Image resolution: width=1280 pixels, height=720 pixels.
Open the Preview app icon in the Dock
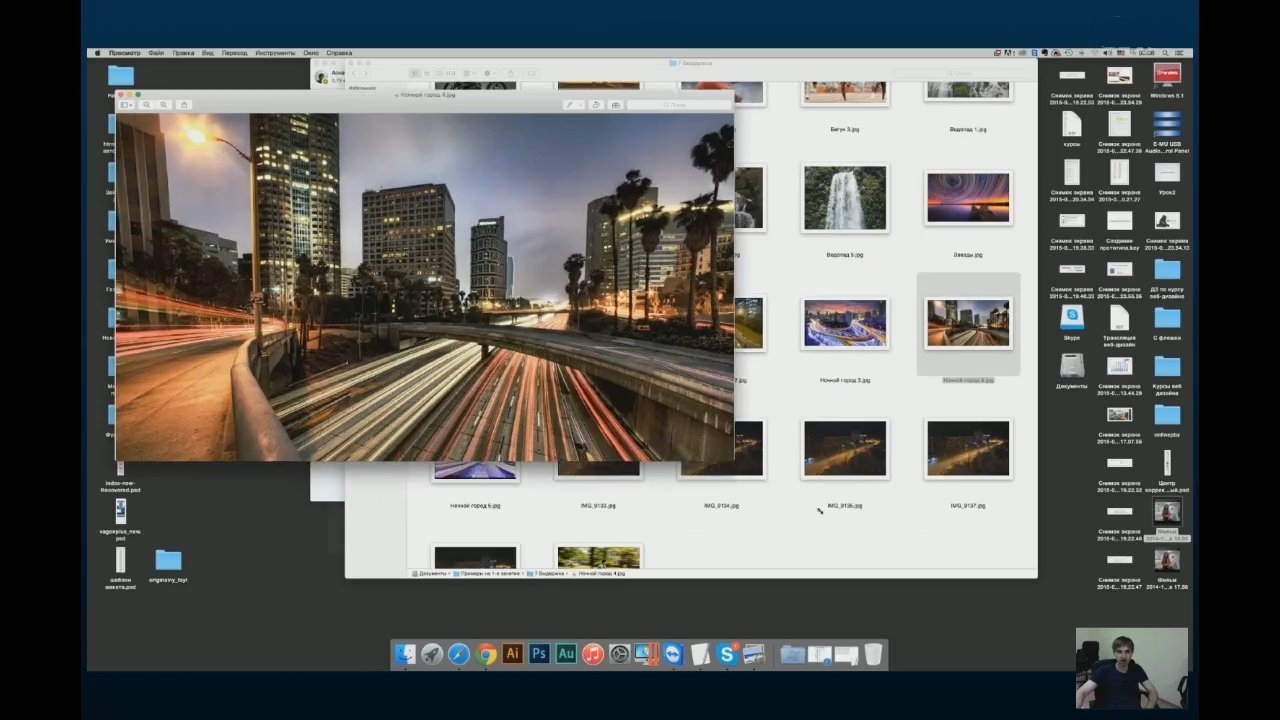point(754,654)
